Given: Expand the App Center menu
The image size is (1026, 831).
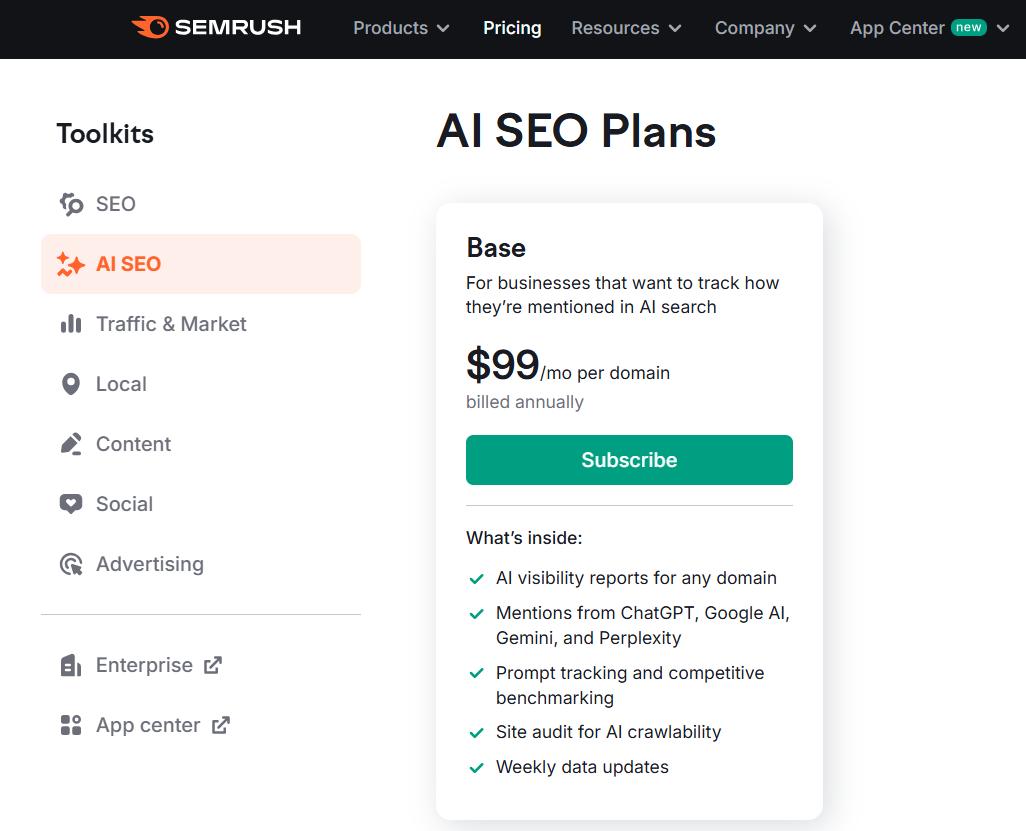Looking at the screenshot, I should click(x=930, y=29).
